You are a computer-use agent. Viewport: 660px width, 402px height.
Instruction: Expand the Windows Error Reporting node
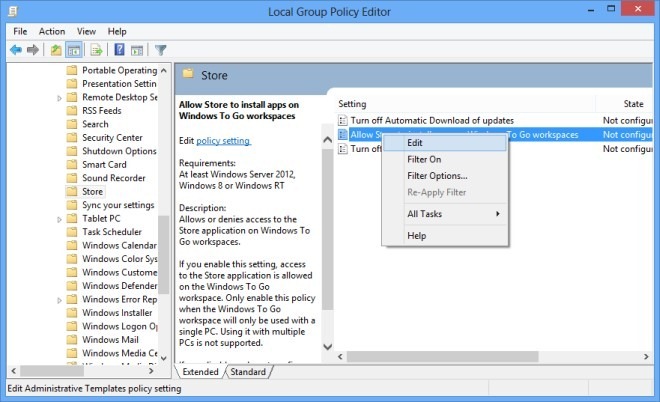pos(59,300)
